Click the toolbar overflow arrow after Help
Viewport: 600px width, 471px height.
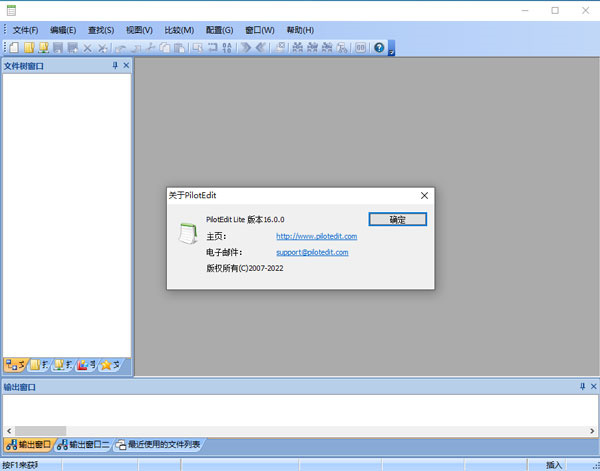coord(392,48)
